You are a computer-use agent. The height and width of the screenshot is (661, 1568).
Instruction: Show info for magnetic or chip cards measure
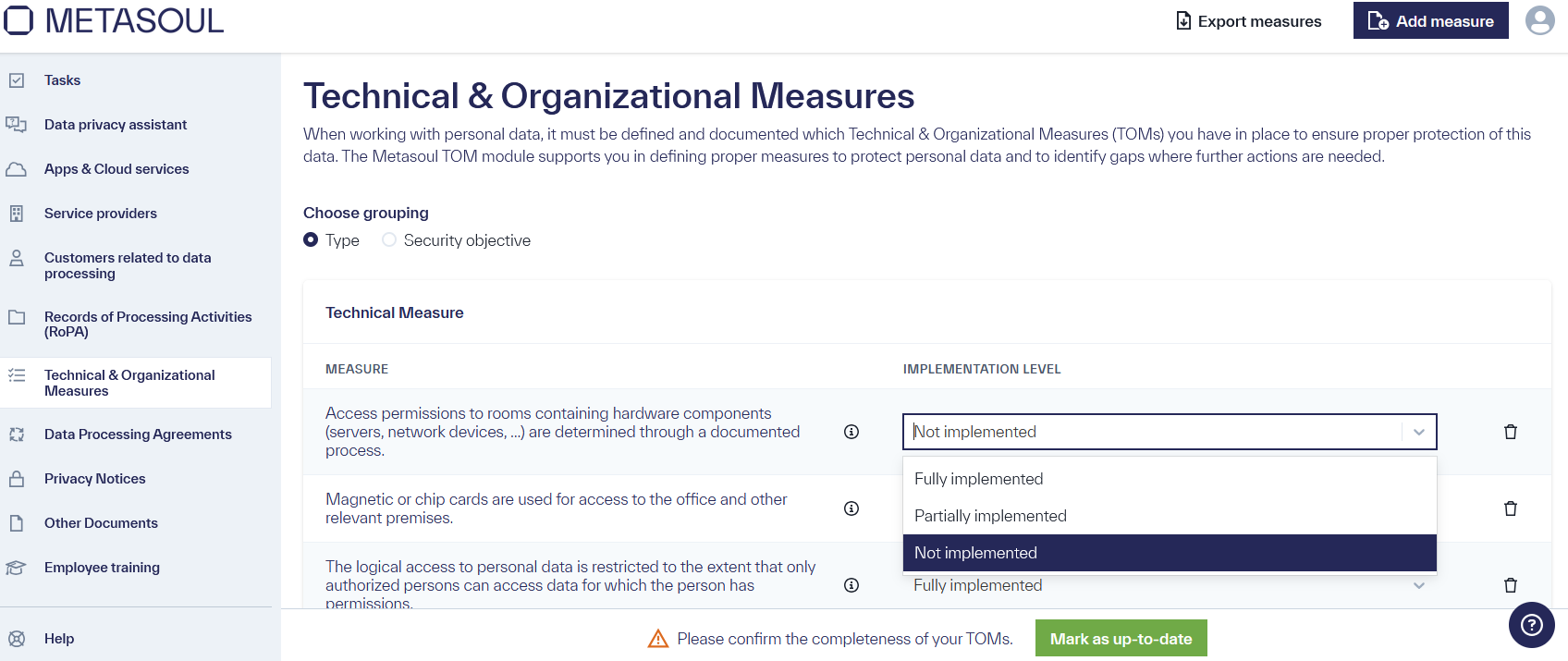(851, 508)
